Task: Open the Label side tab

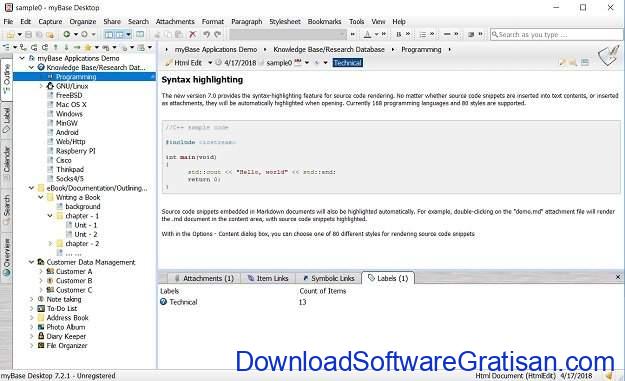Action: pos(6,120)
